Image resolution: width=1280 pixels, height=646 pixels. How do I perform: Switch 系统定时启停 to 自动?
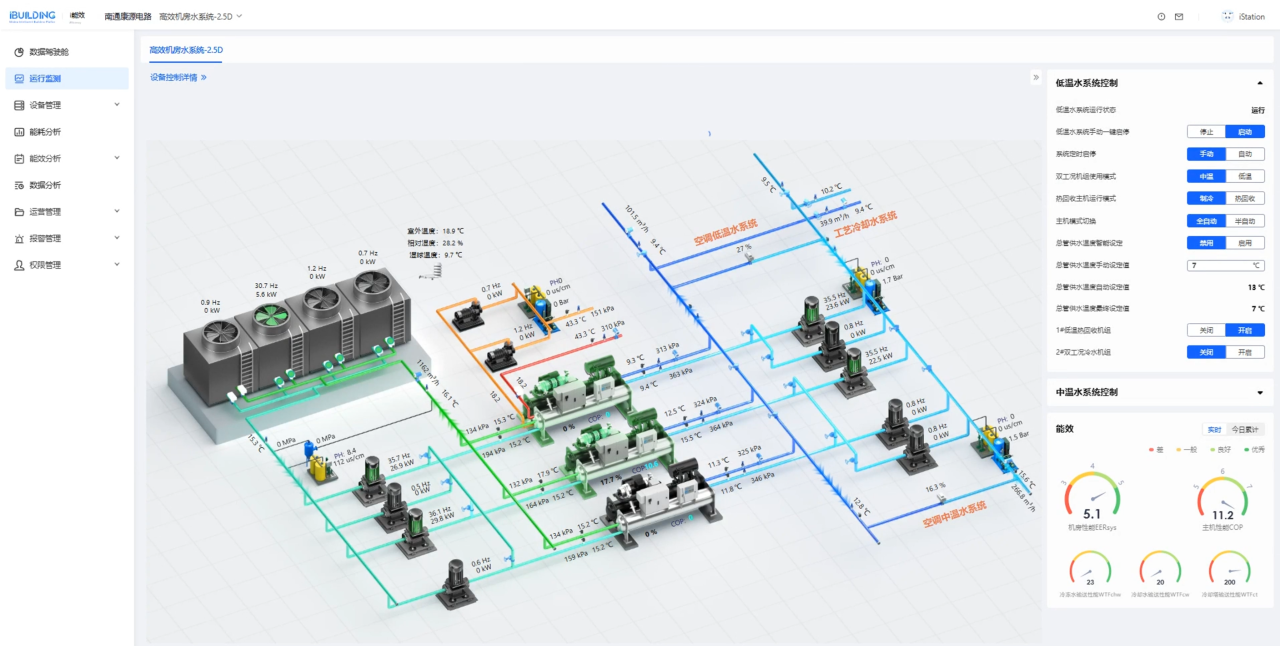[1245, 154]
